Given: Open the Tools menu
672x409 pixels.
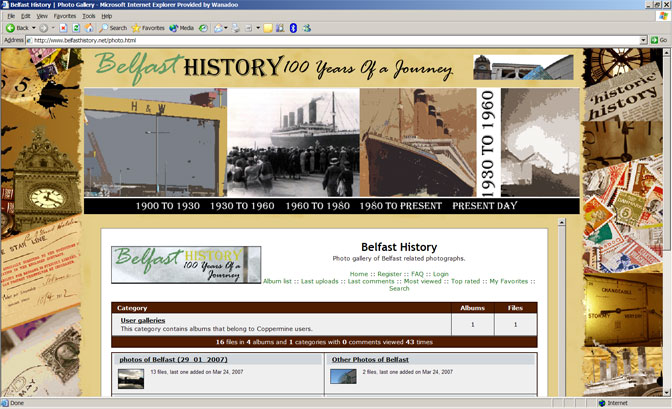Looking at the screenshot, I should coord(89,16).
